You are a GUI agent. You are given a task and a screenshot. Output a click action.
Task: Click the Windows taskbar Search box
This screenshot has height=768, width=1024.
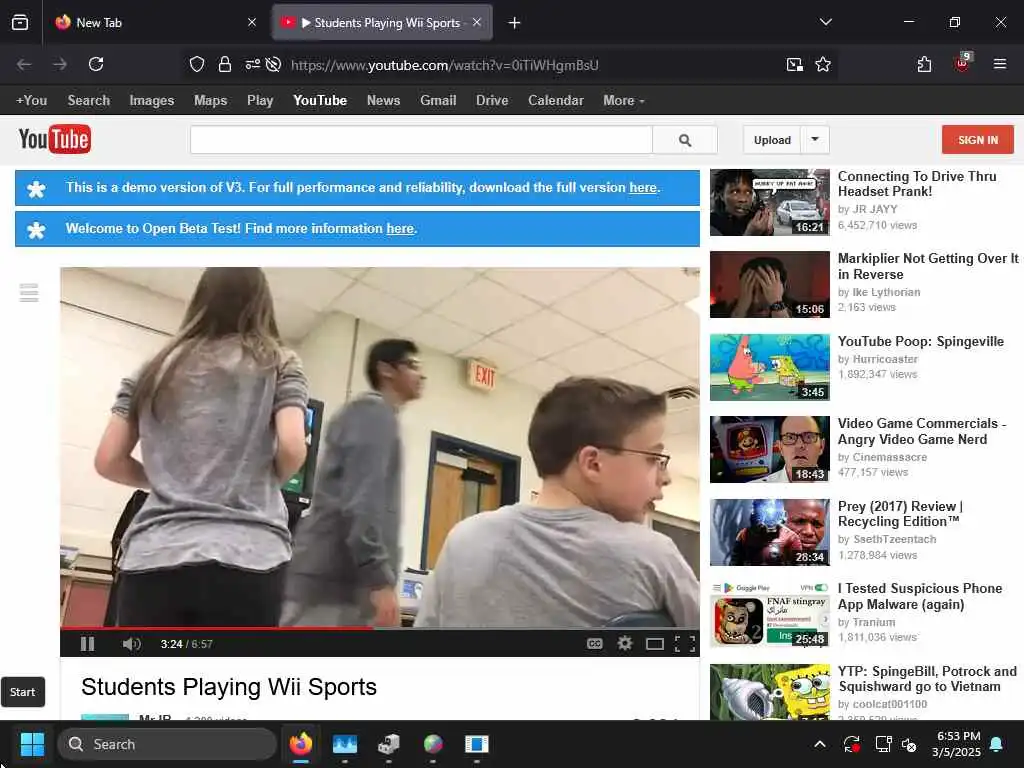tap(167, 744)
